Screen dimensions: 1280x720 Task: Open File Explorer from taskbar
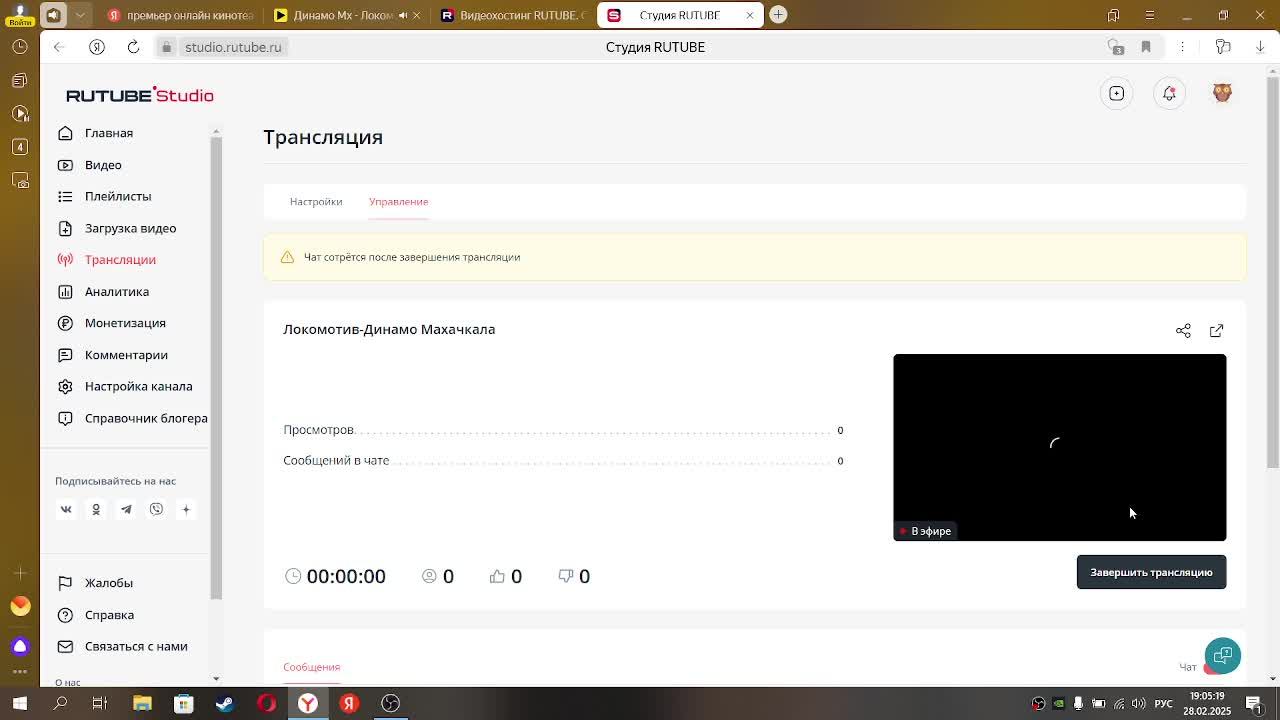point(142,703)
